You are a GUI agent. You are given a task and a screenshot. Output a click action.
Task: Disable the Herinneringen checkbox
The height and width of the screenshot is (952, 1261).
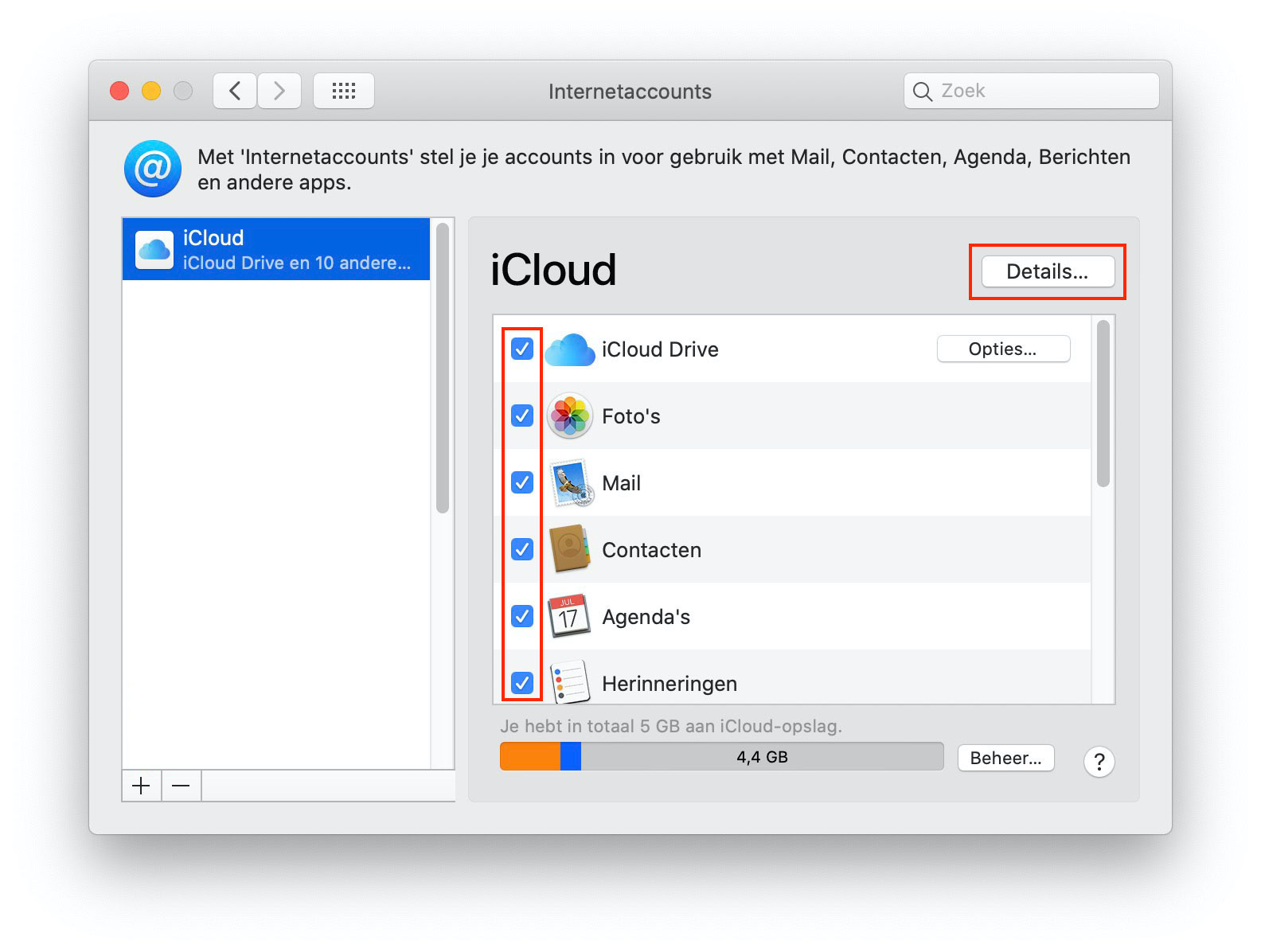(x=522, y=683)
